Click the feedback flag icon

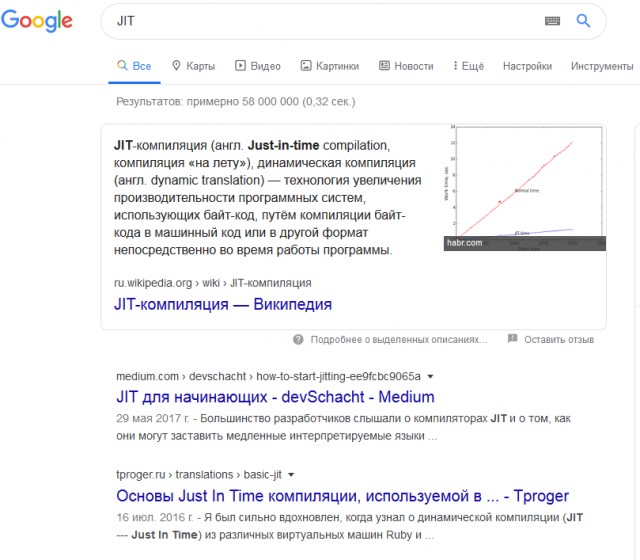[513, 339]
